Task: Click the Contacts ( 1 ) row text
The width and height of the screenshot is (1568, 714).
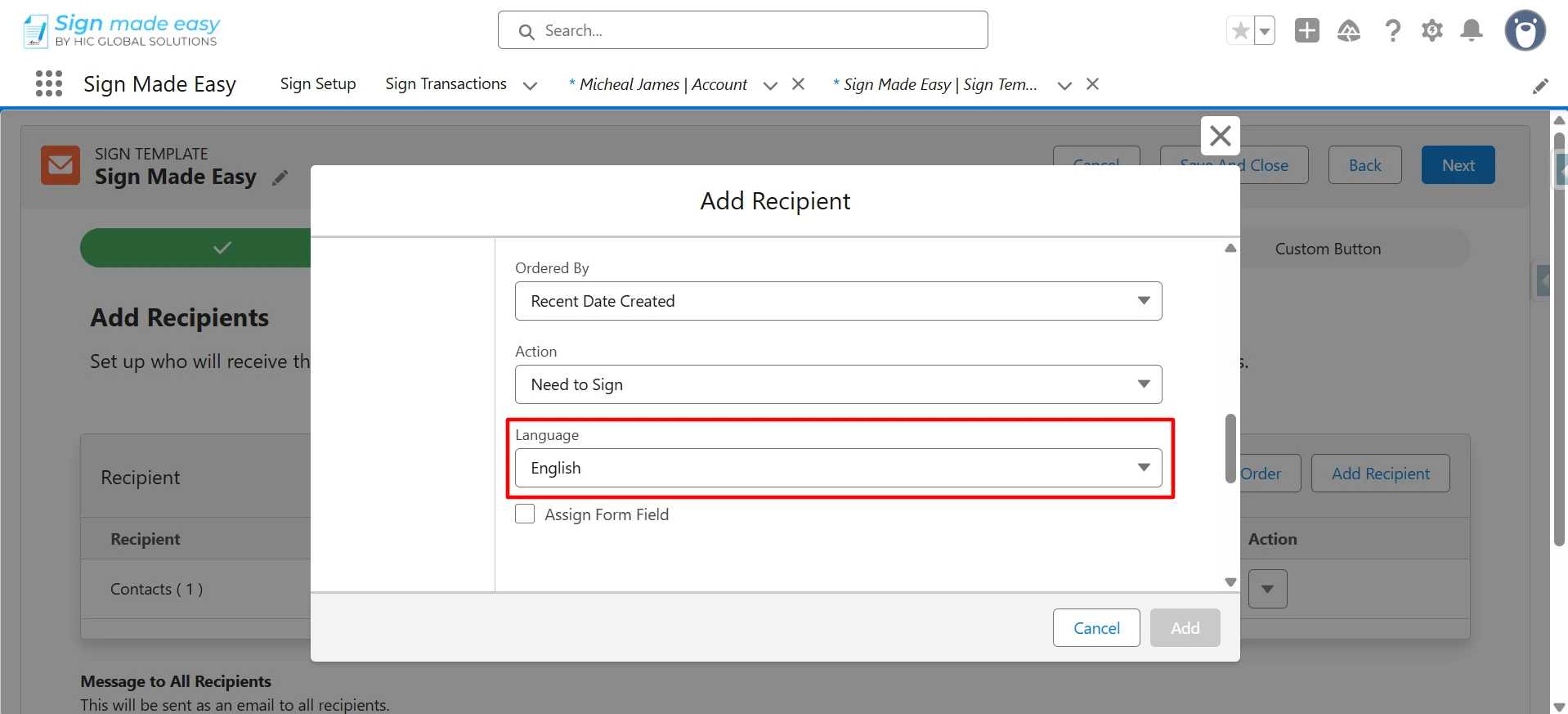Action: click(157, 589)
